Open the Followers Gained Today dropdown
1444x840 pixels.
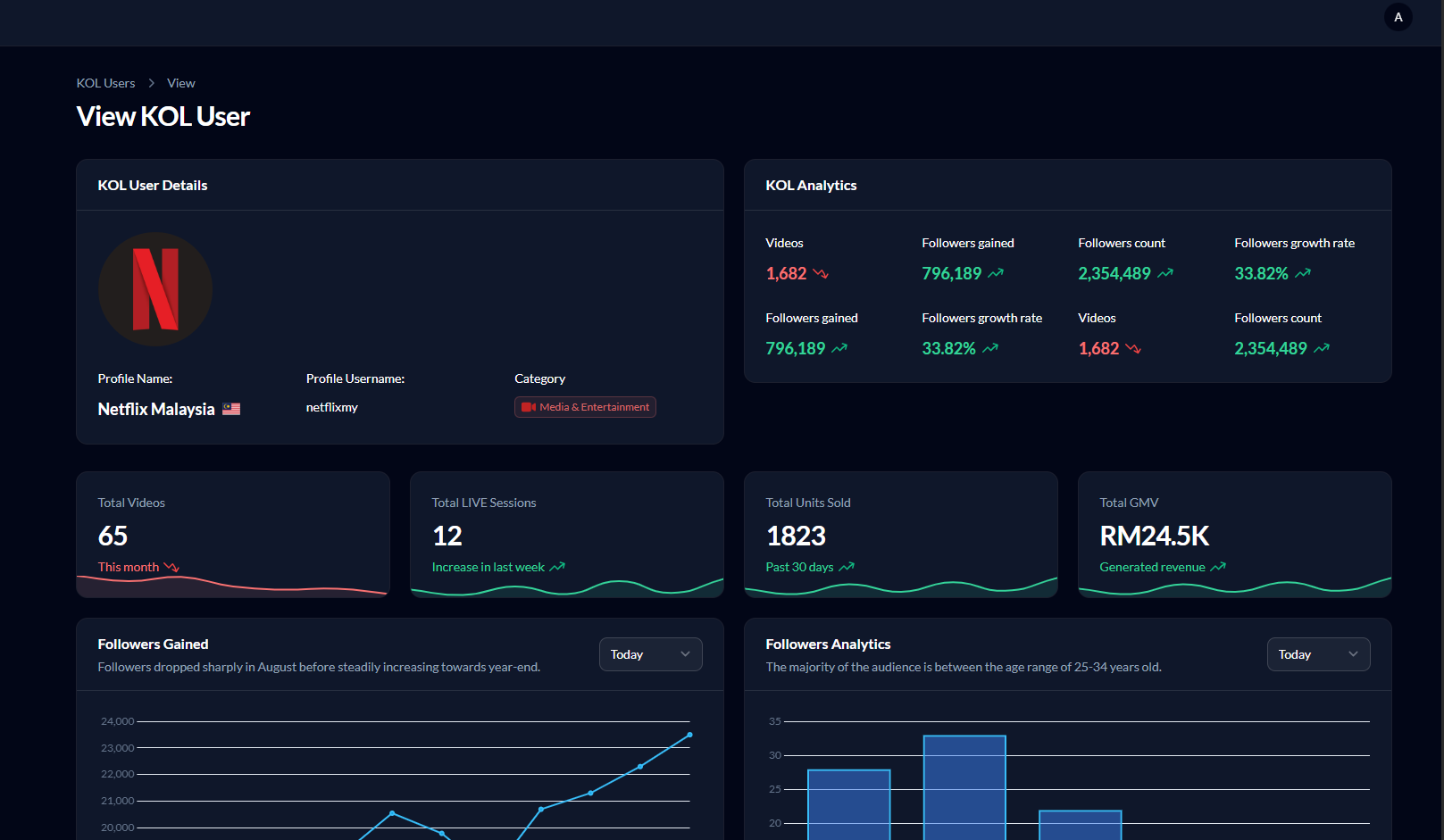[x=650, y=654]
